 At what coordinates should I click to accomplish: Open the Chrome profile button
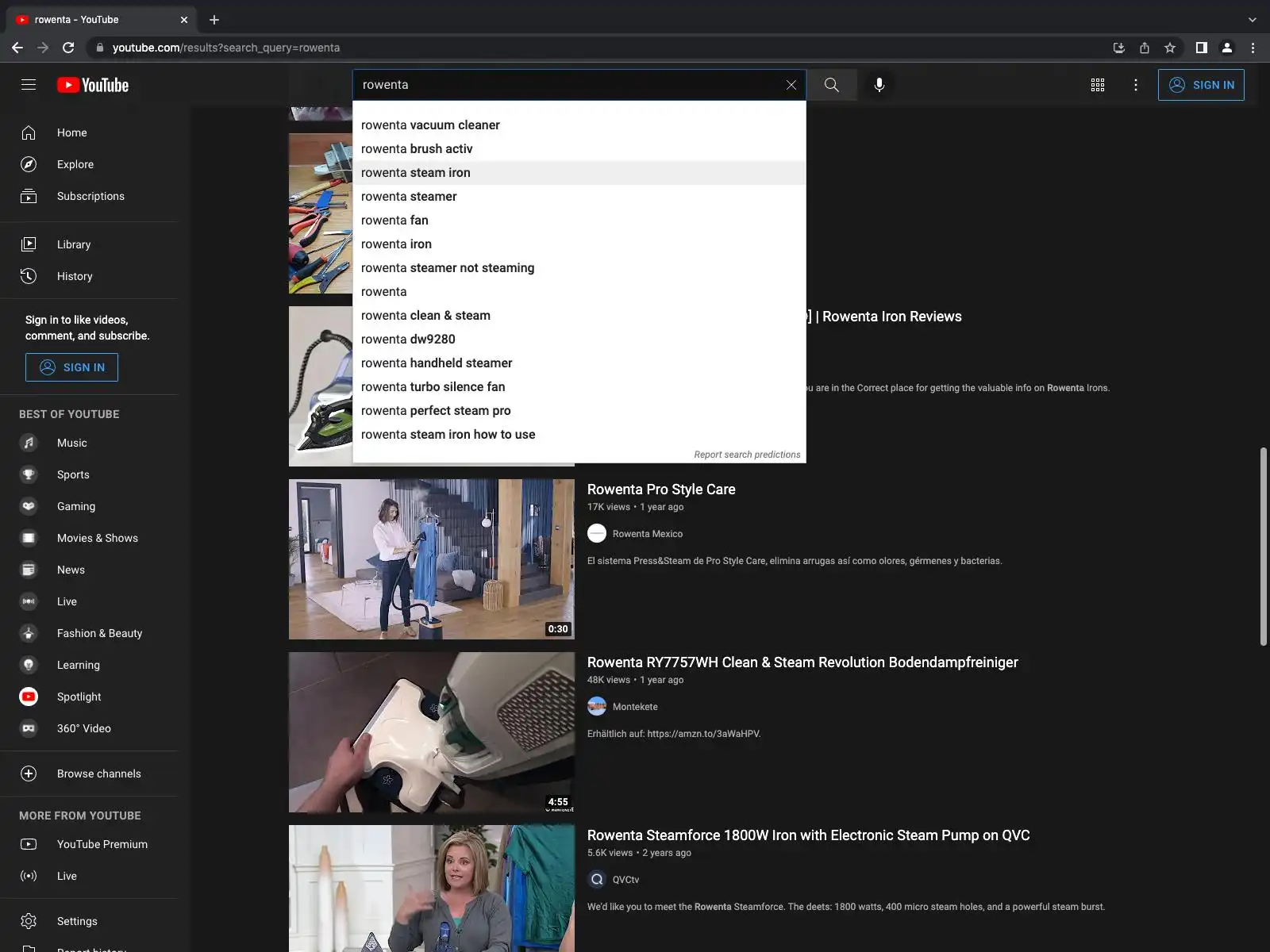pyautogui.click(x=1227, y=48)
